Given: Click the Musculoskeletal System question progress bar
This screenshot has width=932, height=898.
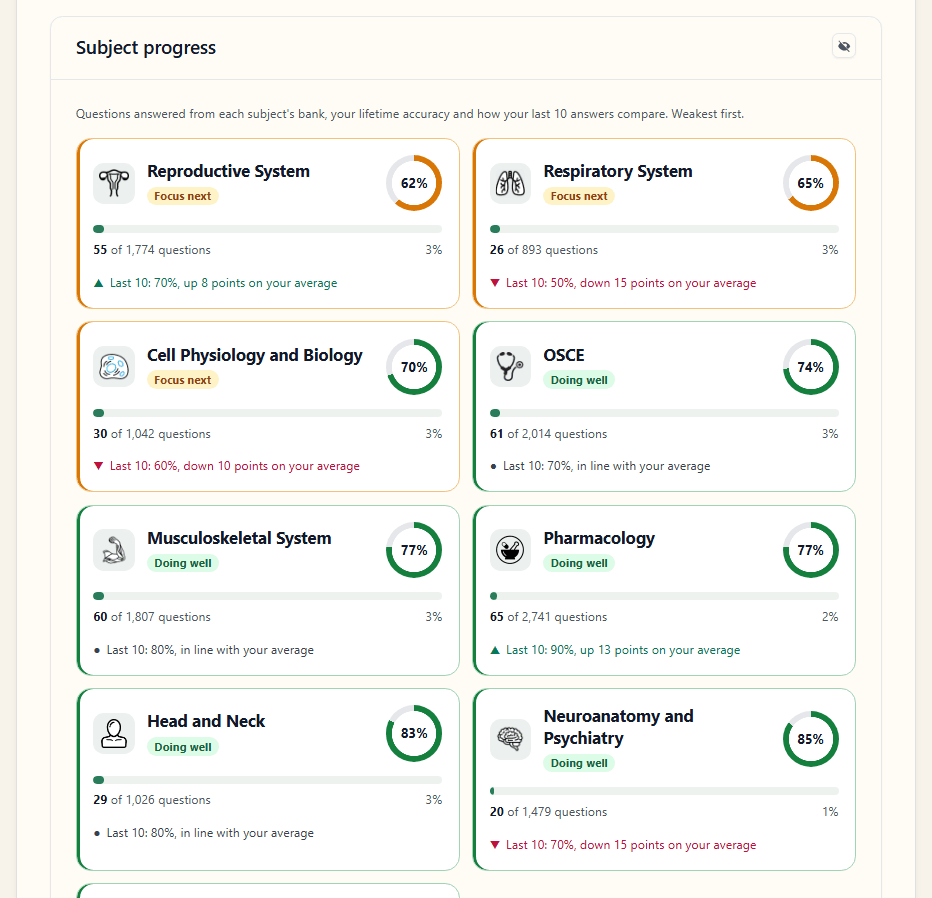Looking at the screenshot, I should (x=267, y=596).
